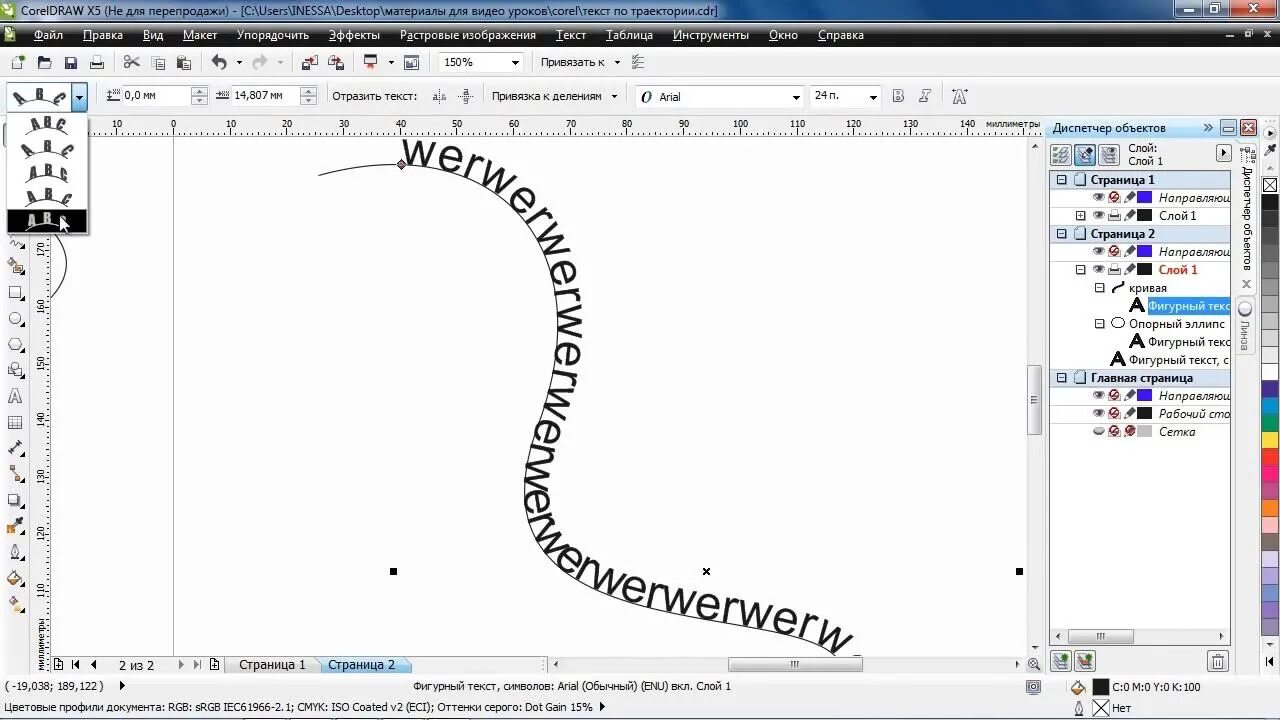Open the font name dropdown
This screenshot has height=720, width=1280.
pyautogui.click(x=796, y=97)
